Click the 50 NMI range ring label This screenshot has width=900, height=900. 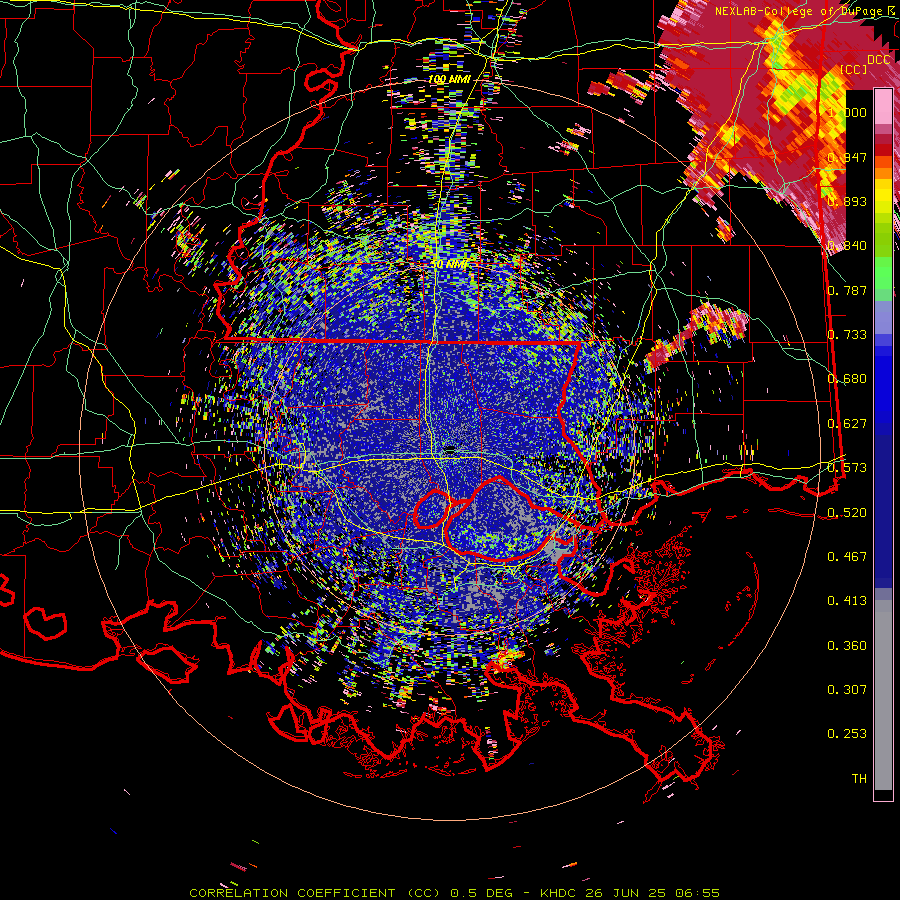(449, 265)
